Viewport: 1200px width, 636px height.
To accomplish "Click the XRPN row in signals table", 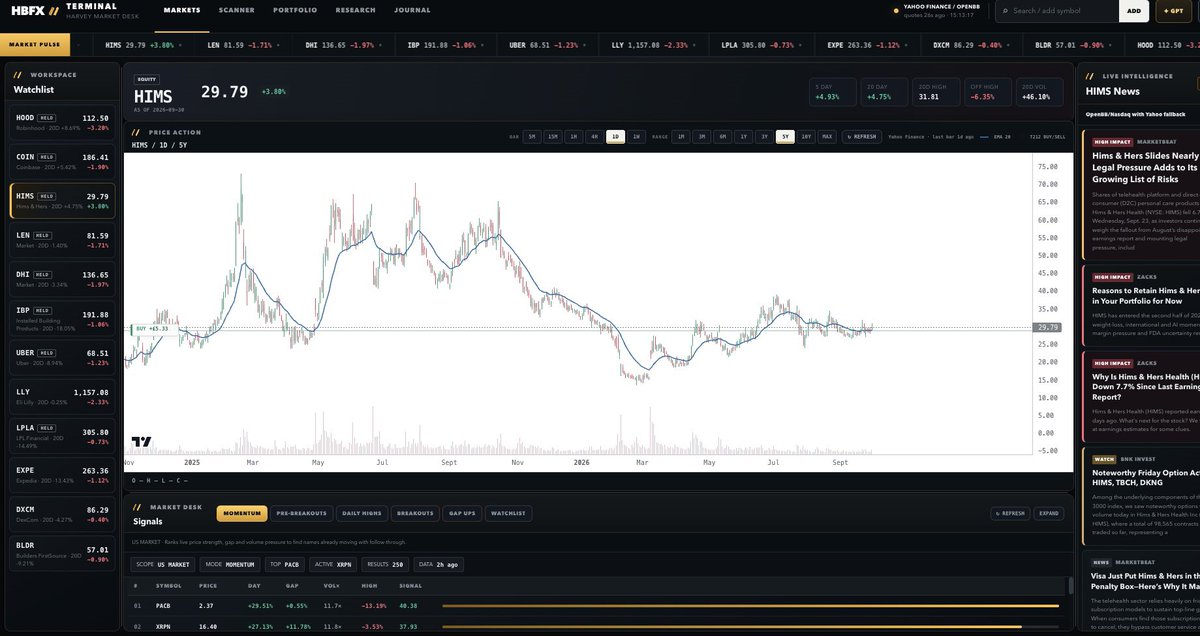I will pyautogui.click(x=595, y=626).
